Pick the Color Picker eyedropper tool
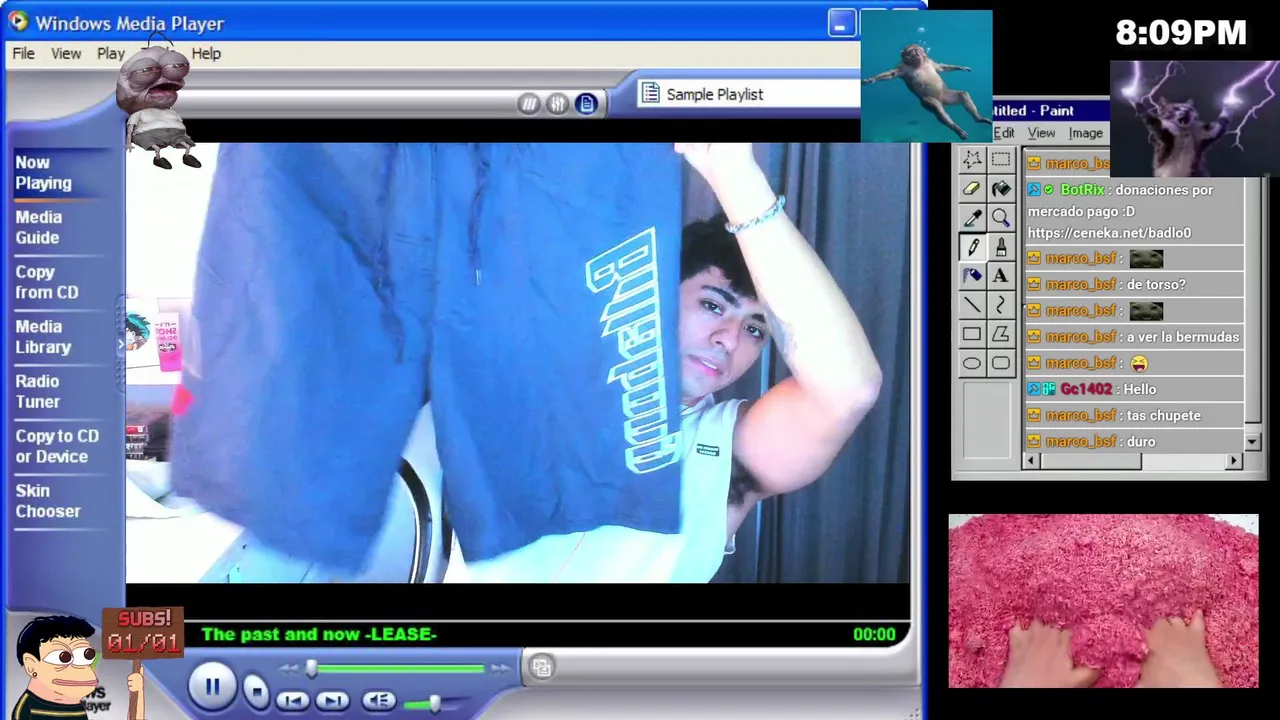The image size is (1280, 720). tap(972, 218)
